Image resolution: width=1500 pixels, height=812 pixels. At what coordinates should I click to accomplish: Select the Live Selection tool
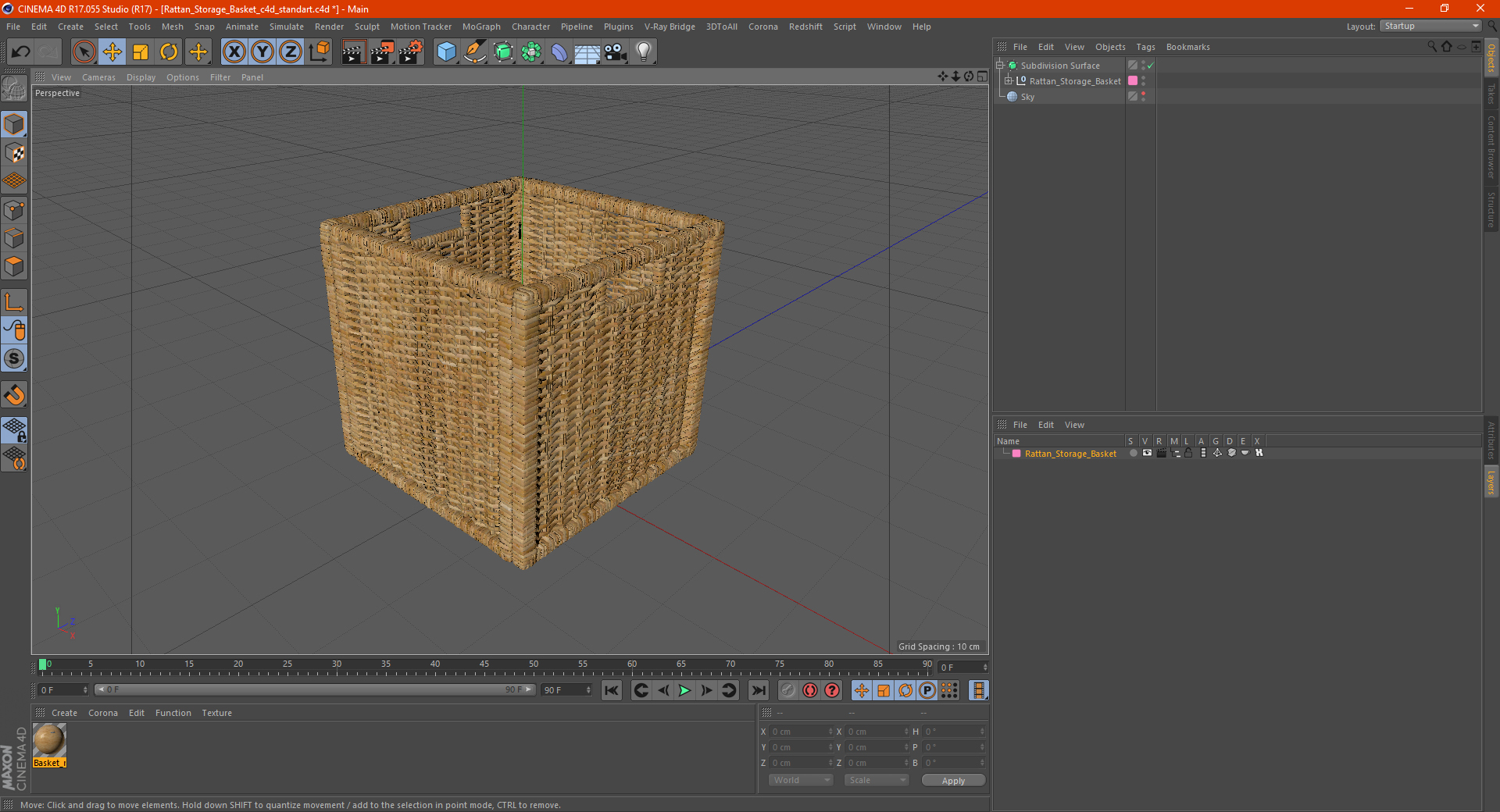(x=84, y=52)
